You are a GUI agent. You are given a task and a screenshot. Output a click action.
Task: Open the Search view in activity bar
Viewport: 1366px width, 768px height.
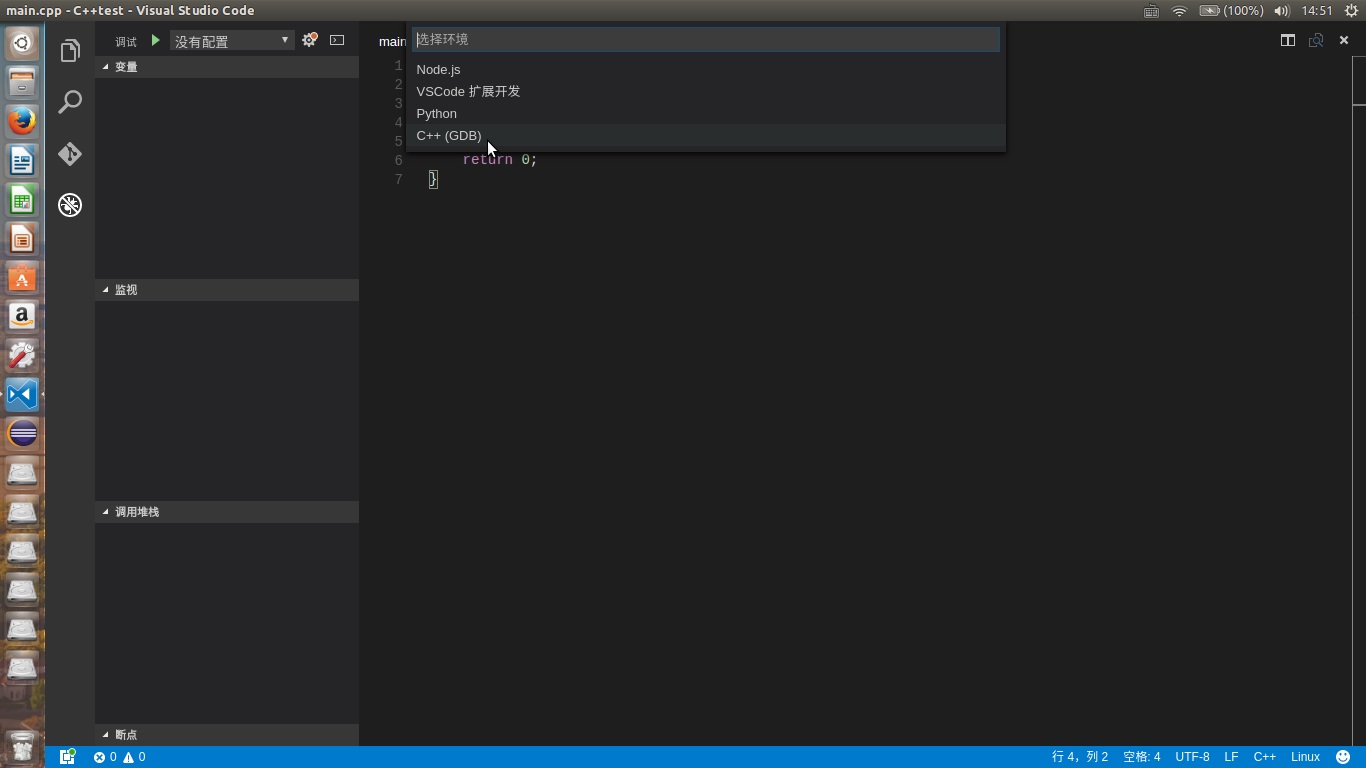click(x=70, y=102)
